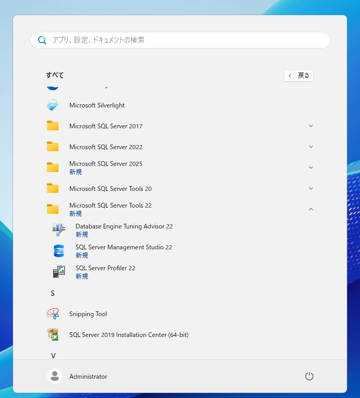Screen dimensions: 360x398
Task: Select the Microsoft SQL Server Tools 20 label
Action: 110,189
